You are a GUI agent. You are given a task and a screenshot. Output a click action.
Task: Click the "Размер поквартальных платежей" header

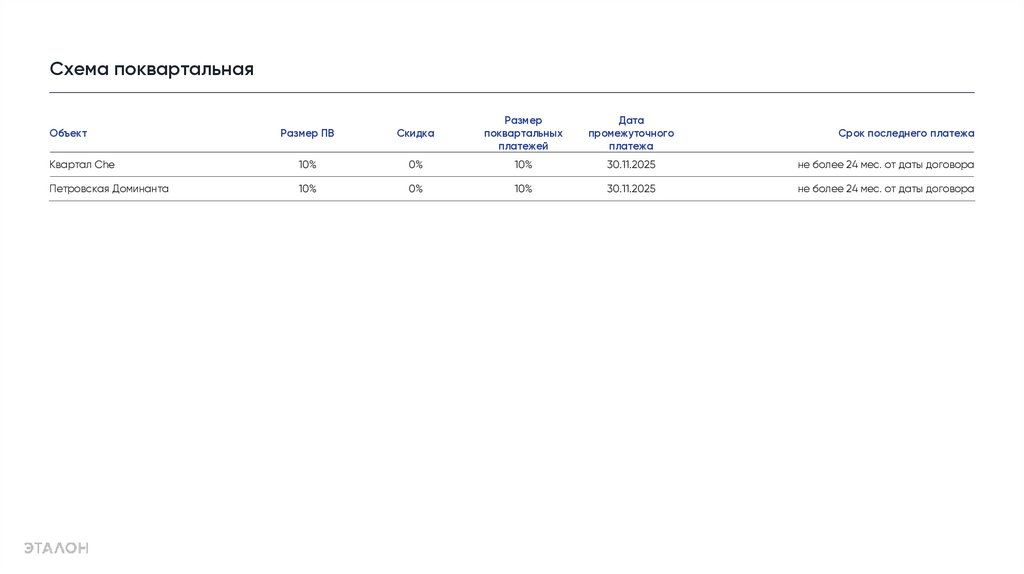pyautogui.click(x=523, y=133)
